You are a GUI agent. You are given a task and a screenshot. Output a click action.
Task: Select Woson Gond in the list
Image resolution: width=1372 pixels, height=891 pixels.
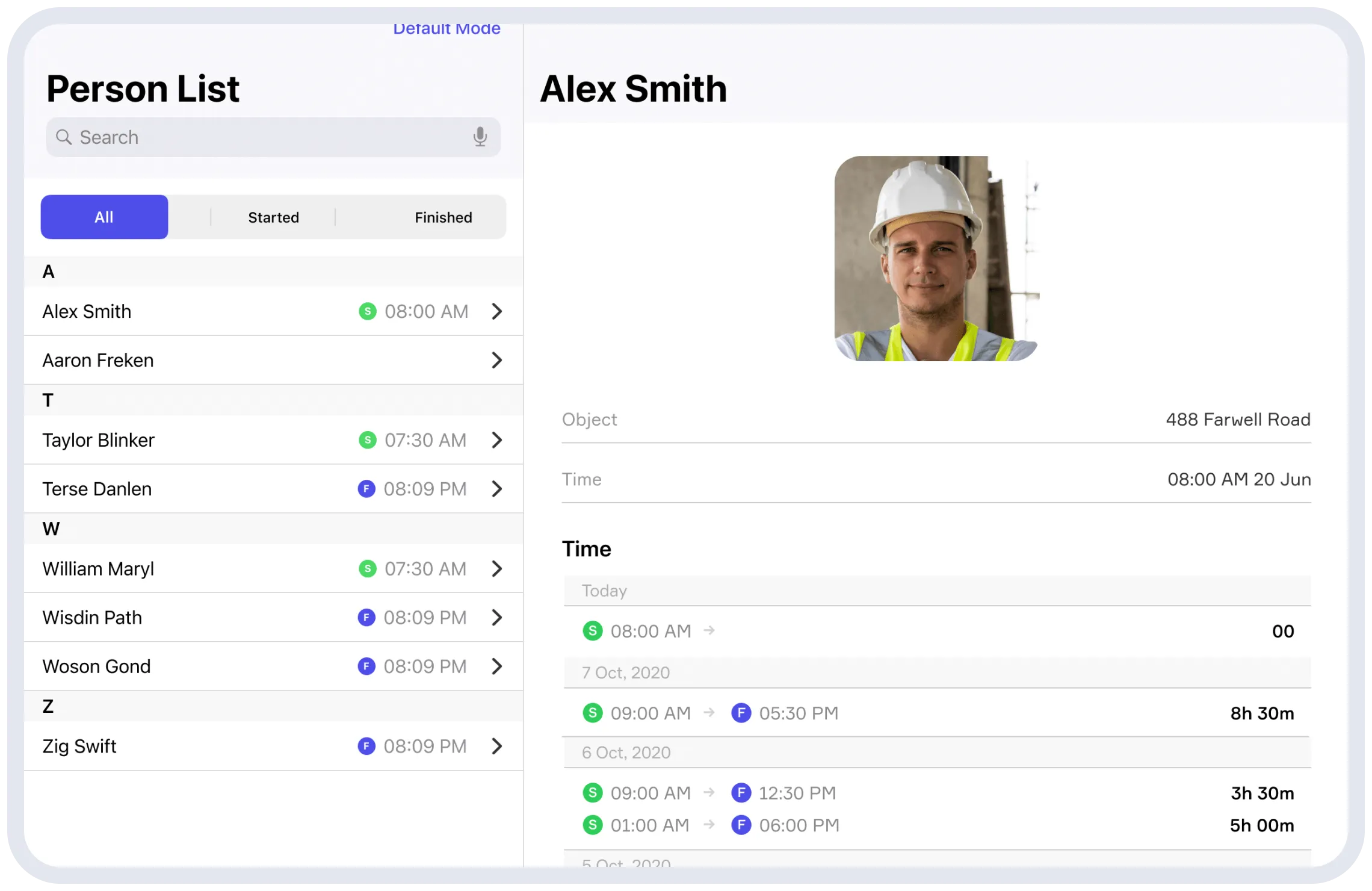[97, 666]
